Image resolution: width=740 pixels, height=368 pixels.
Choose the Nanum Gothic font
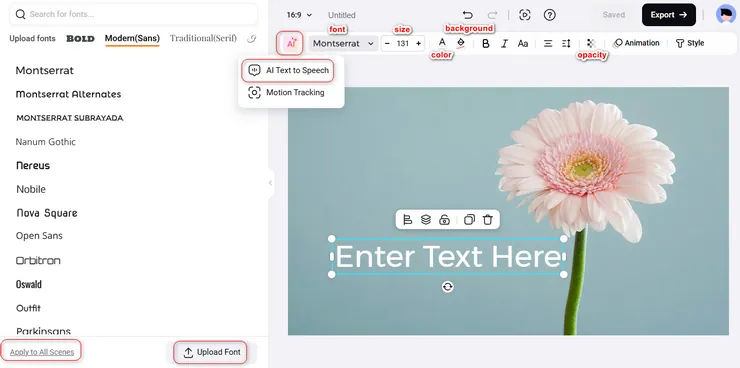point(45,142)
